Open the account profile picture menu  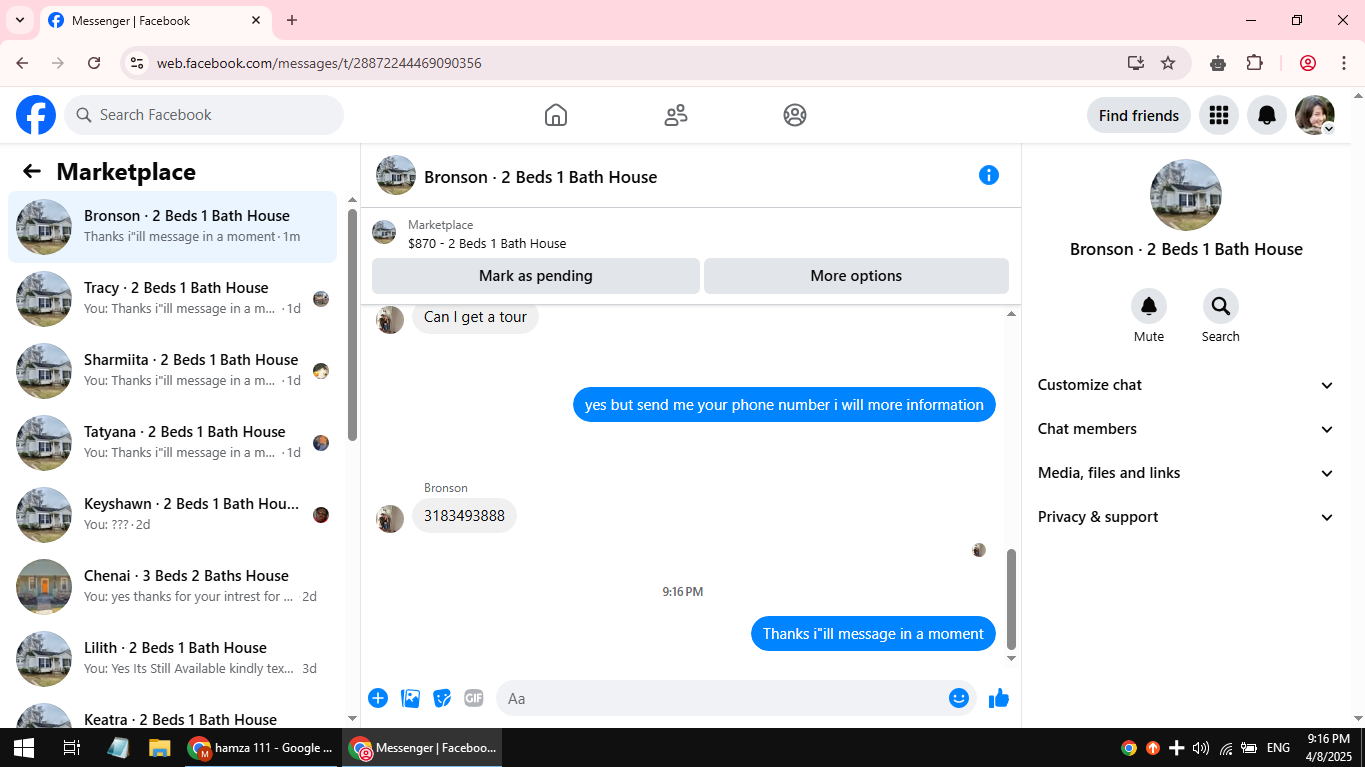click(x=1315, y=115)
